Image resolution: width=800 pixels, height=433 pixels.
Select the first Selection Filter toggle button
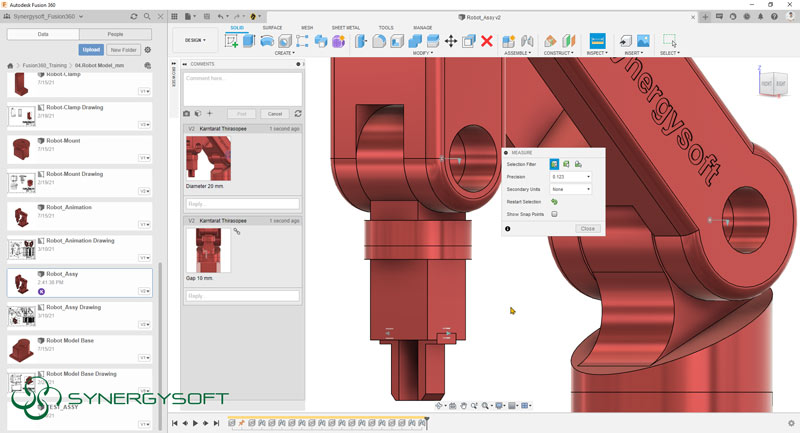554,164
